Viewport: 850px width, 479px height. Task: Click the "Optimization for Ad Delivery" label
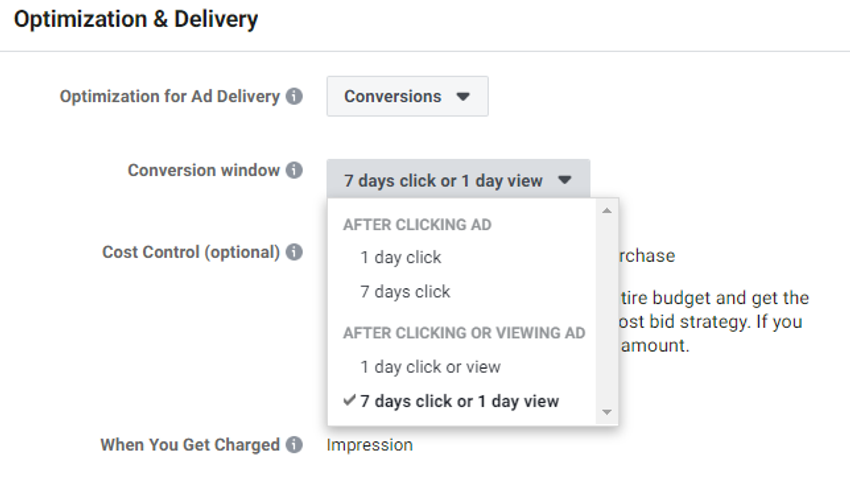point(169,97)
